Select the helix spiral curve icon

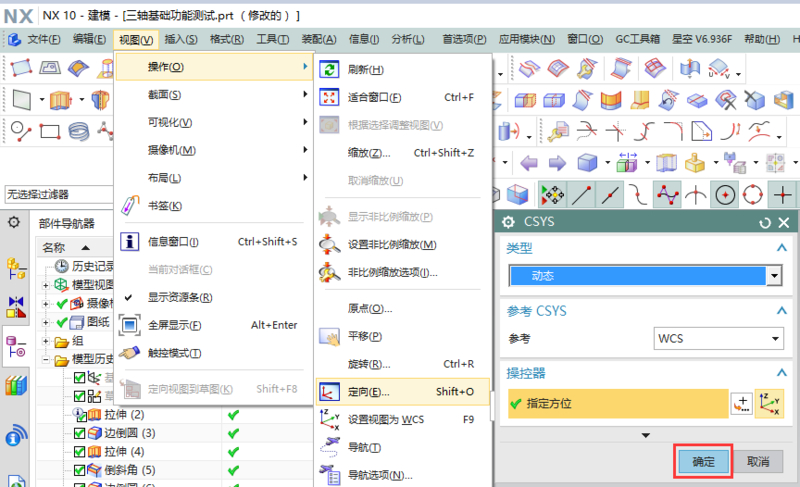click(79, 132)
